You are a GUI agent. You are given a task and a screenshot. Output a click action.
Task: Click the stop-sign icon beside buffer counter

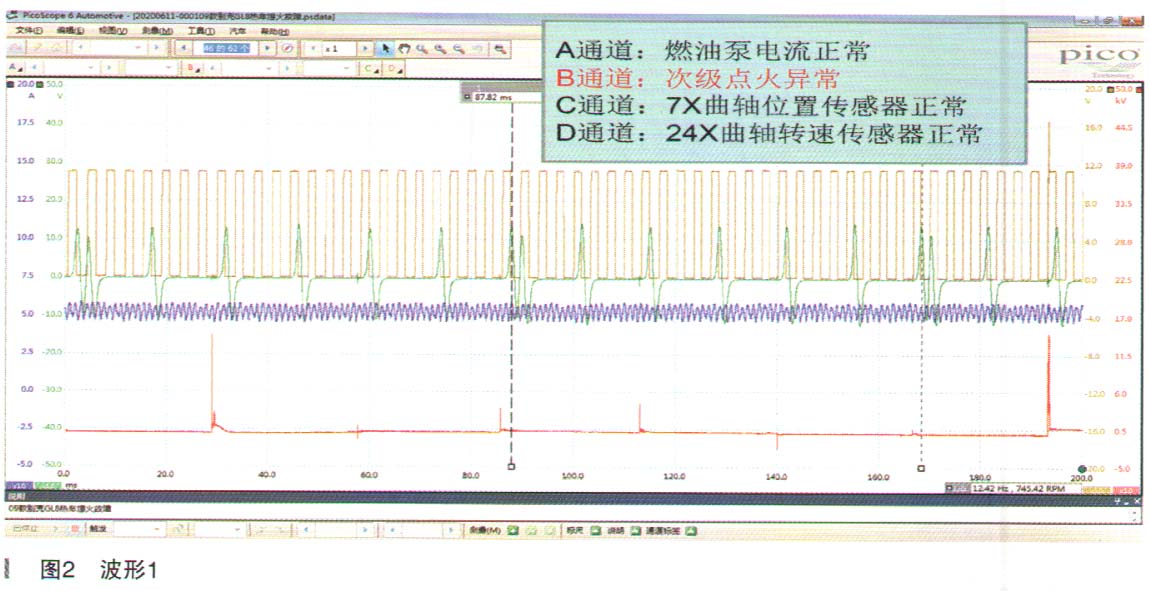pos(287,48)
